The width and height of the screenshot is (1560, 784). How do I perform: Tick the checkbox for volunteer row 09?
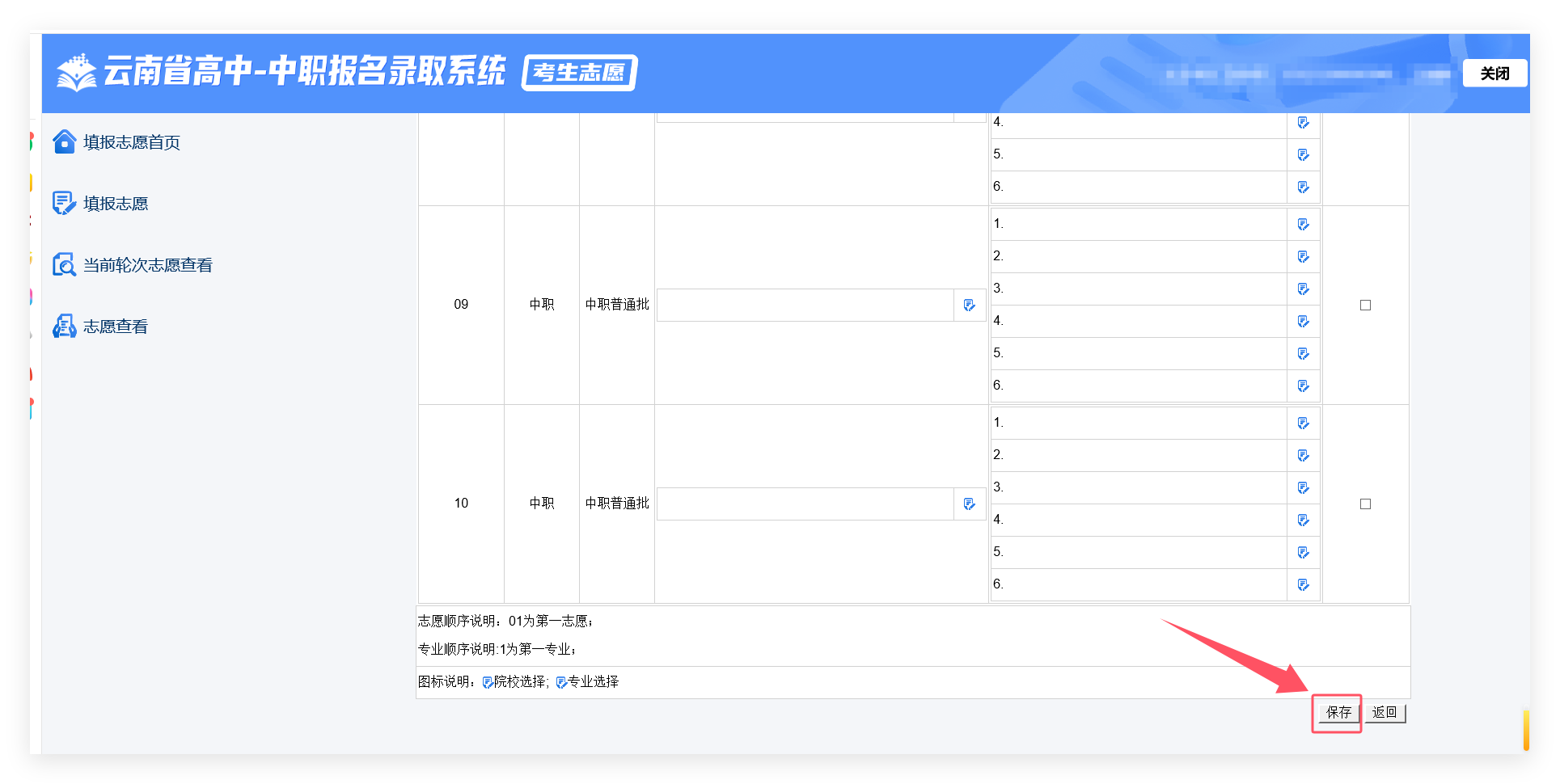click(1365, 305)
